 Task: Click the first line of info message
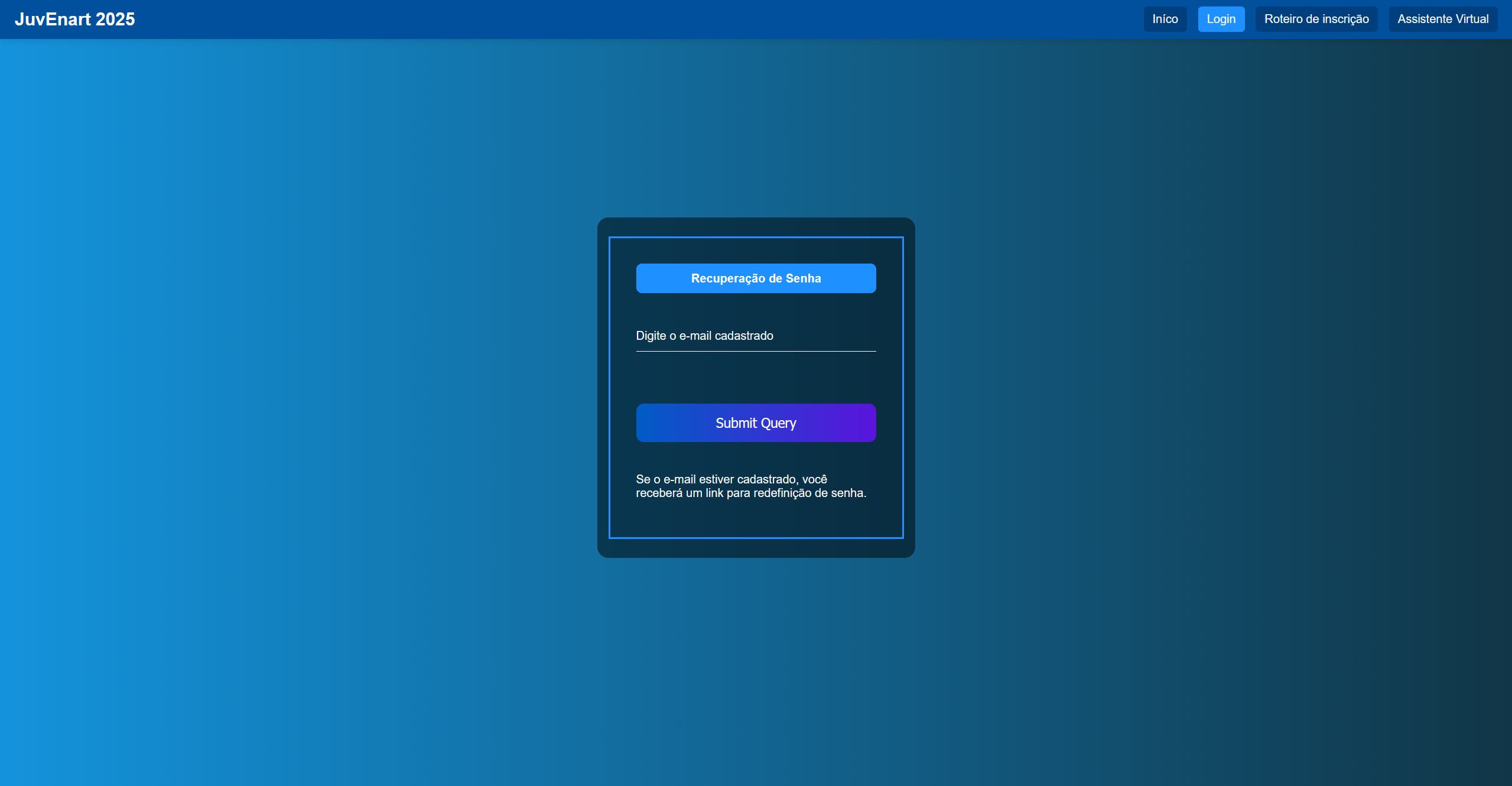[x=731, y=479]
